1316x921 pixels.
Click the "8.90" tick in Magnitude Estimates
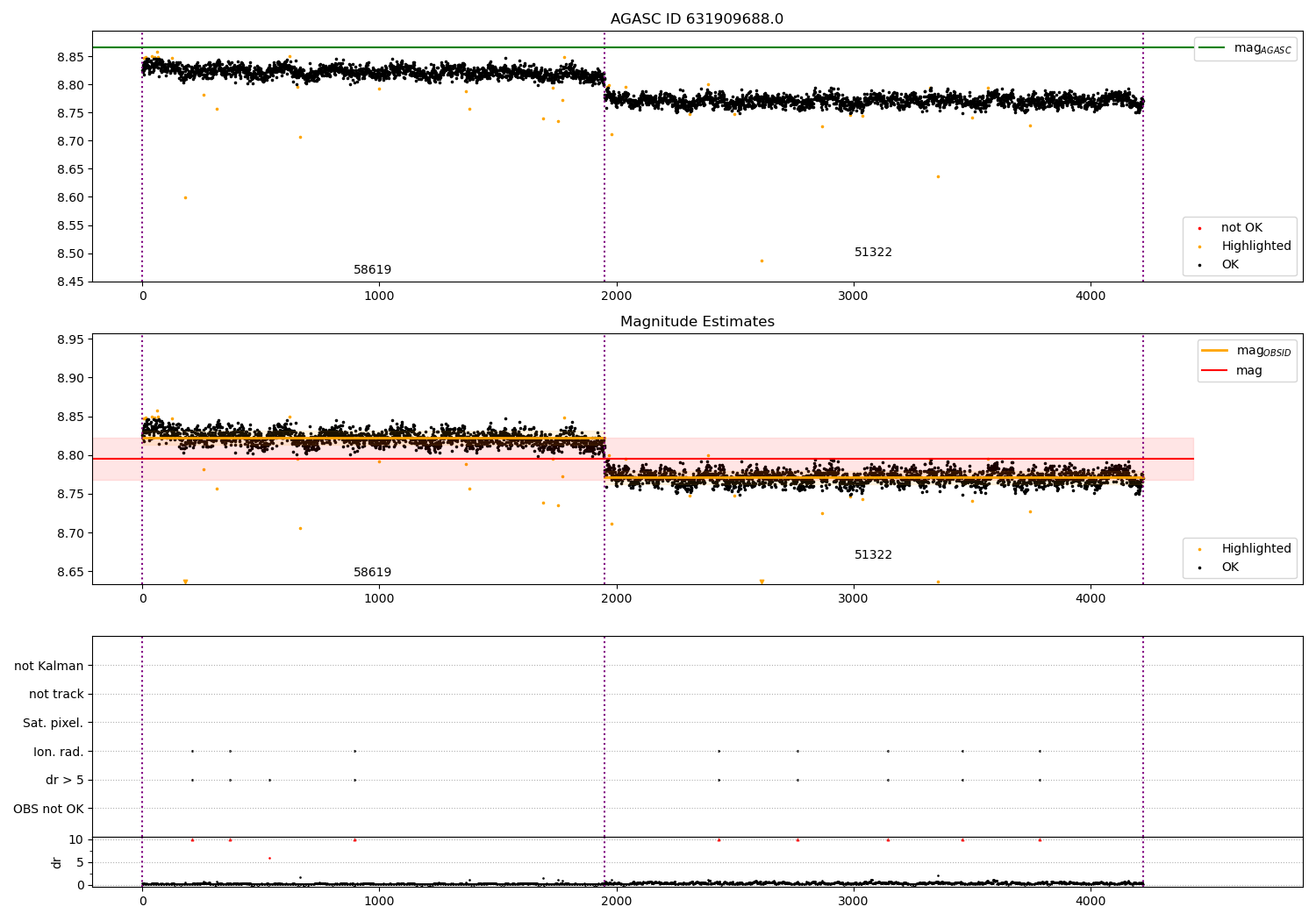click(x=70, y=379)
